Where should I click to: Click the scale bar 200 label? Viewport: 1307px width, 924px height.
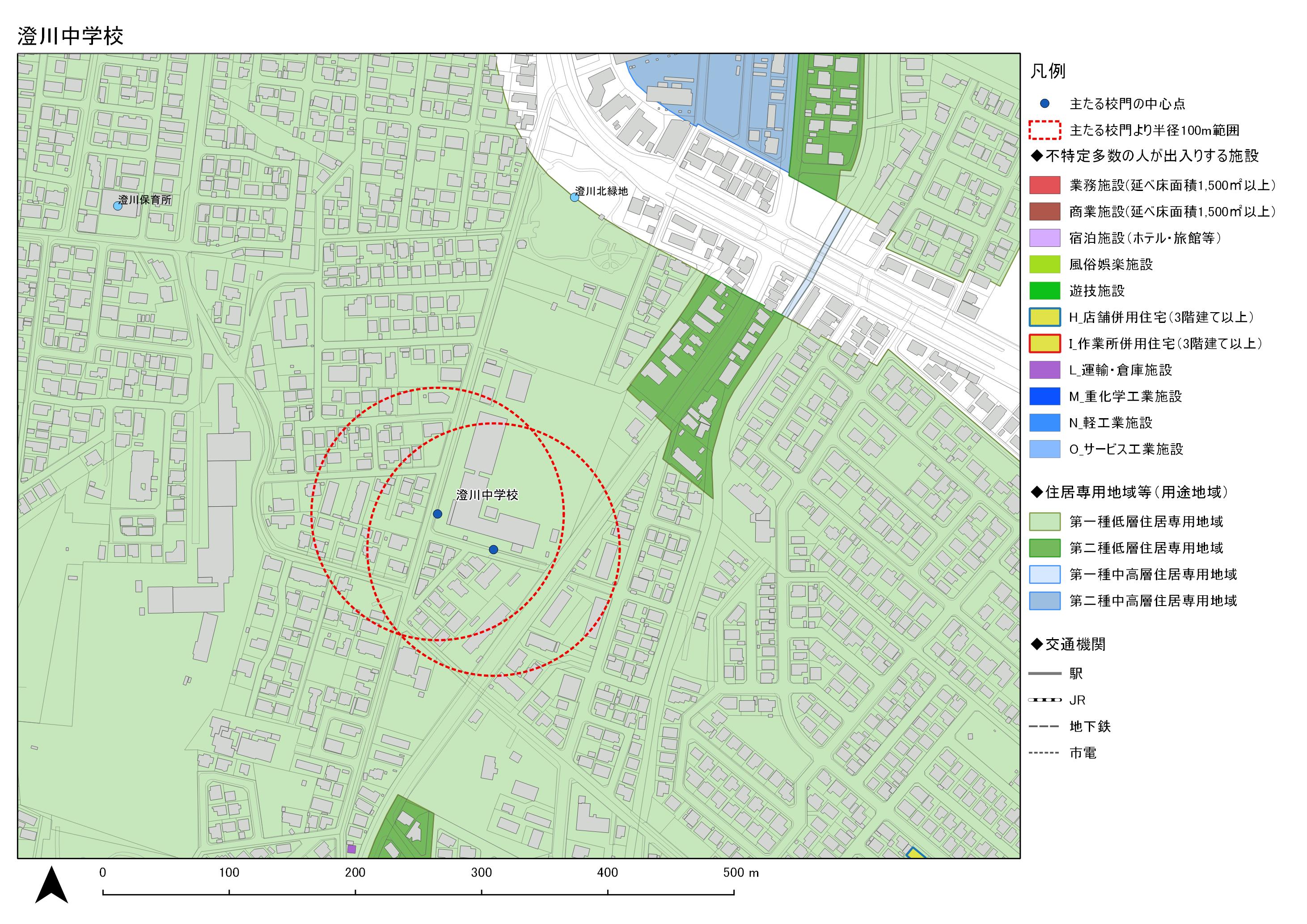tap(355, 873)
